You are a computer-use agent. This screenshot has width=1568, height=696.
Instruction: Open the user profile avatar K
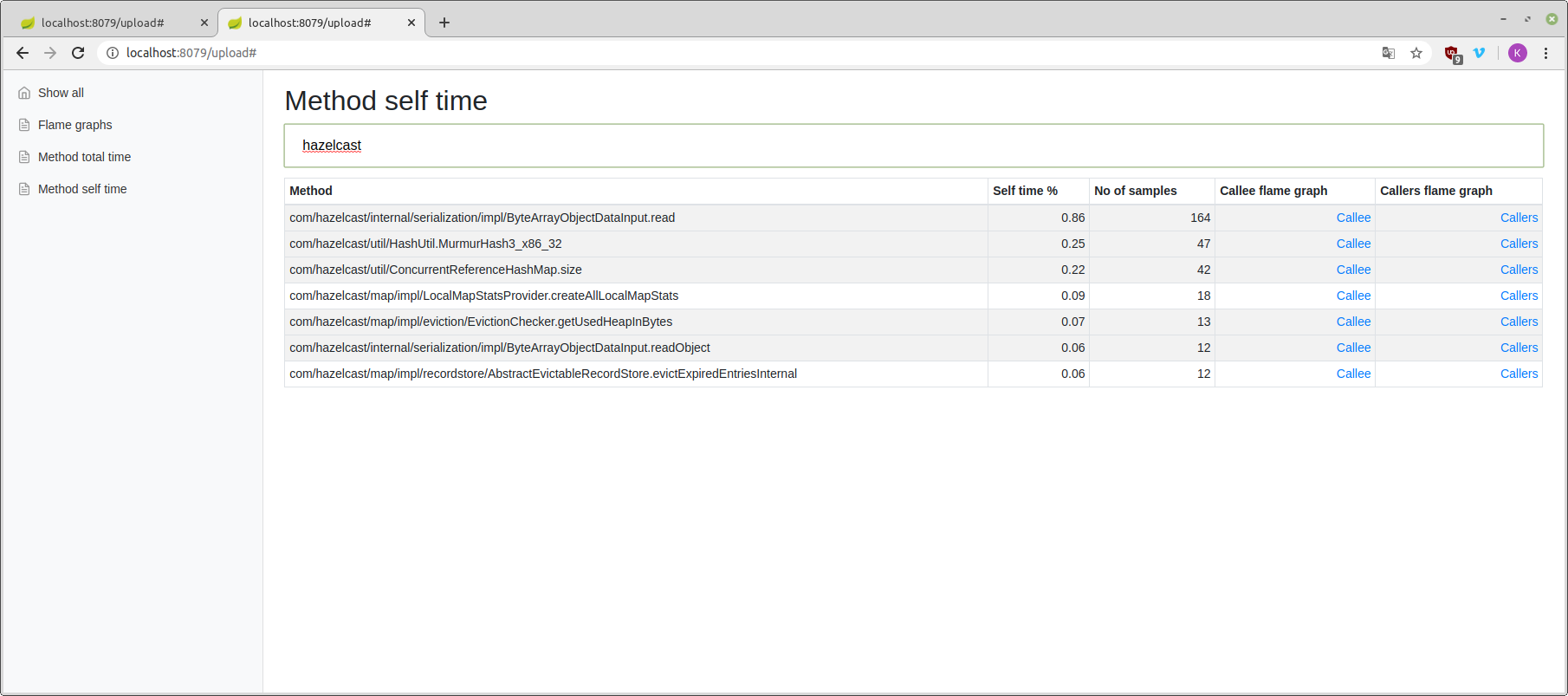[1518, 53]
